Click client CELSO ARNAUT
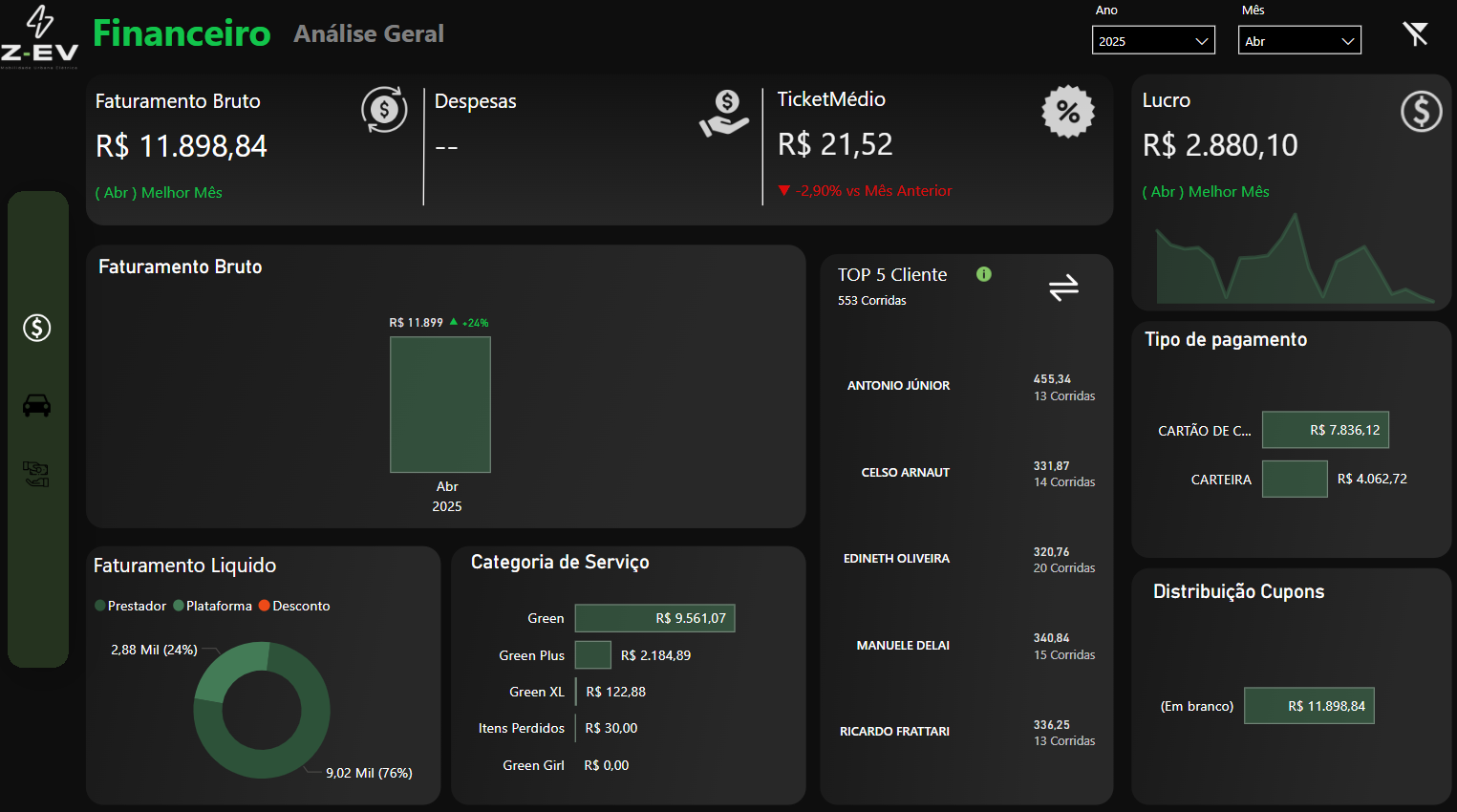 tap(906, 473)
